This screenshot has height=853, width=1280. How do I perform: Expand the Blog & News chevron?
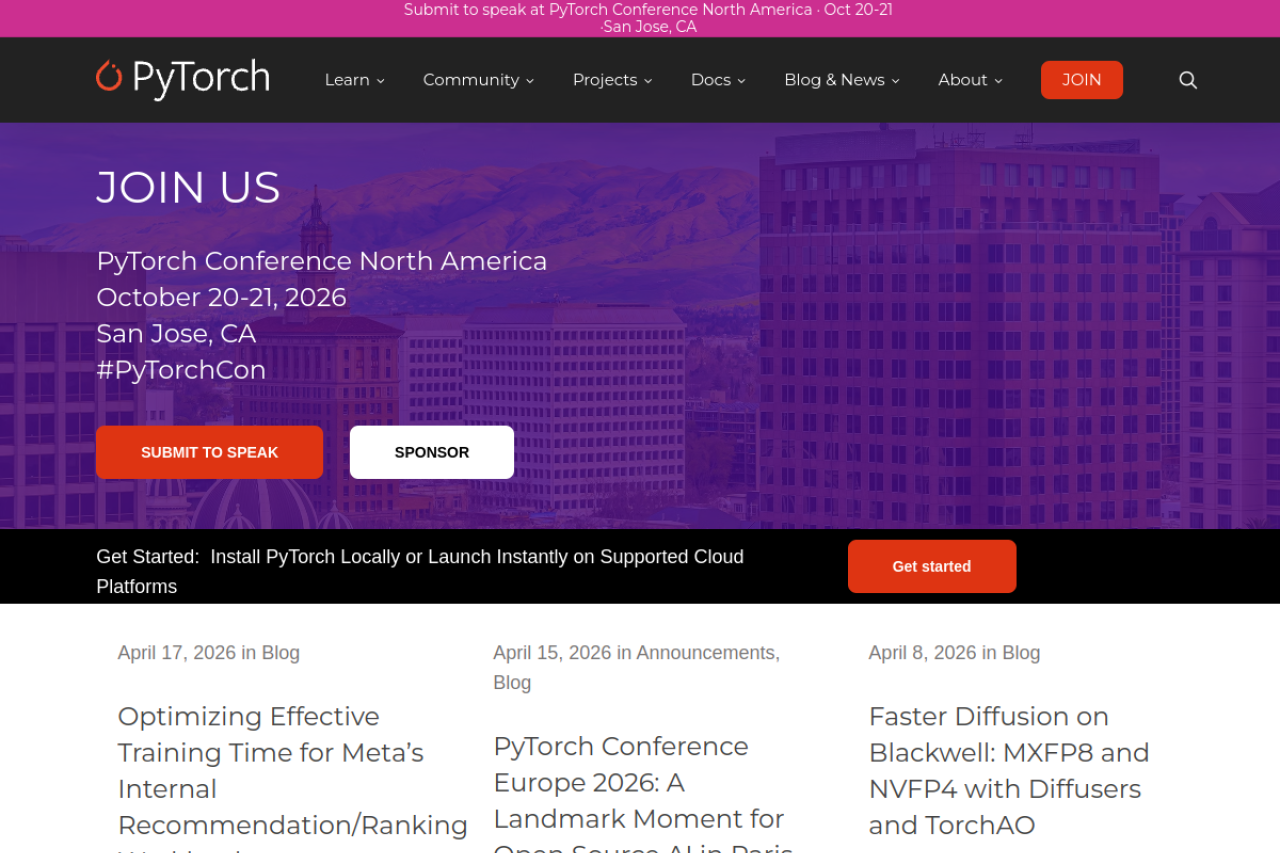coord(896,81)
